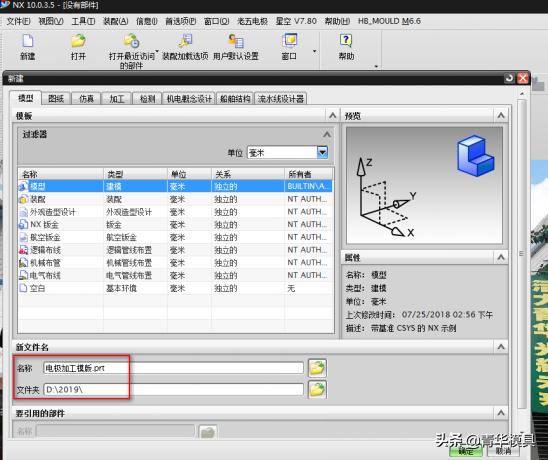
Task: Sort templates by 所有者 column header
Action: pyautogui.click(x=309, y=174)
